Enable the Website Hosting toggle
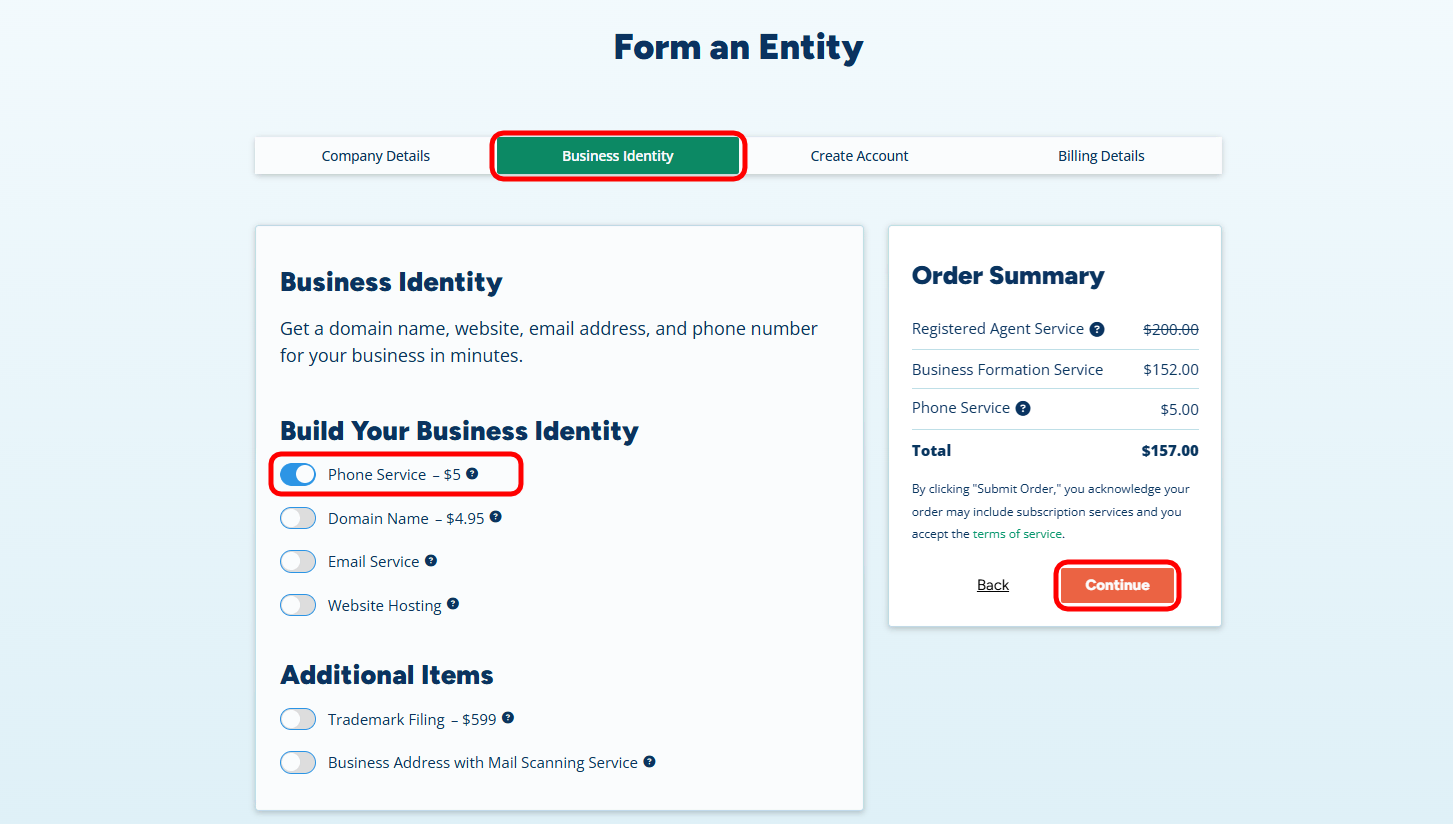 click(x=298, y=605)
